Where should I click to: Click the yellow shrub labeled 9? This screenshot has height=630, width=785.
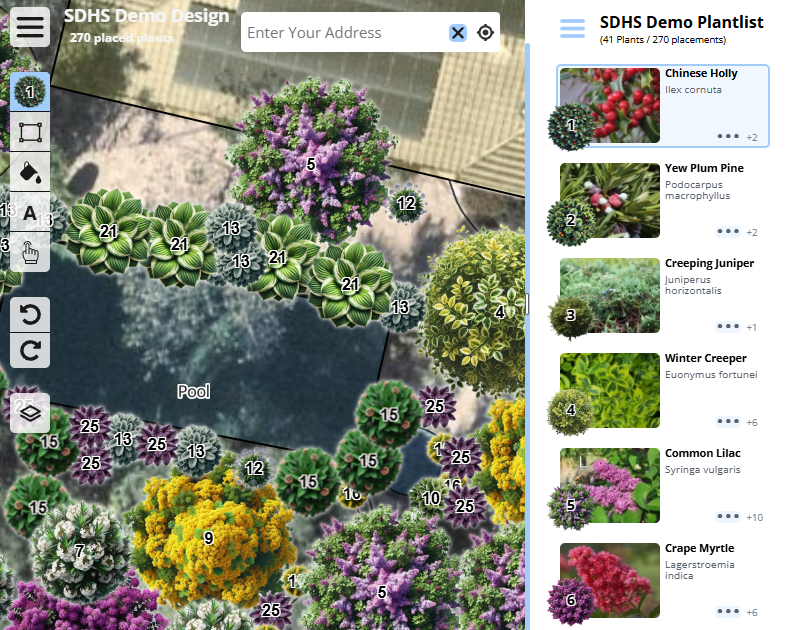(x=208, y=537)
